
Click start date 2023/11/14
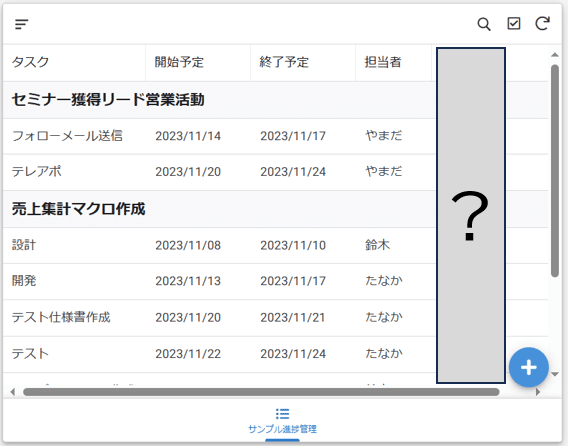pos(188,136)
